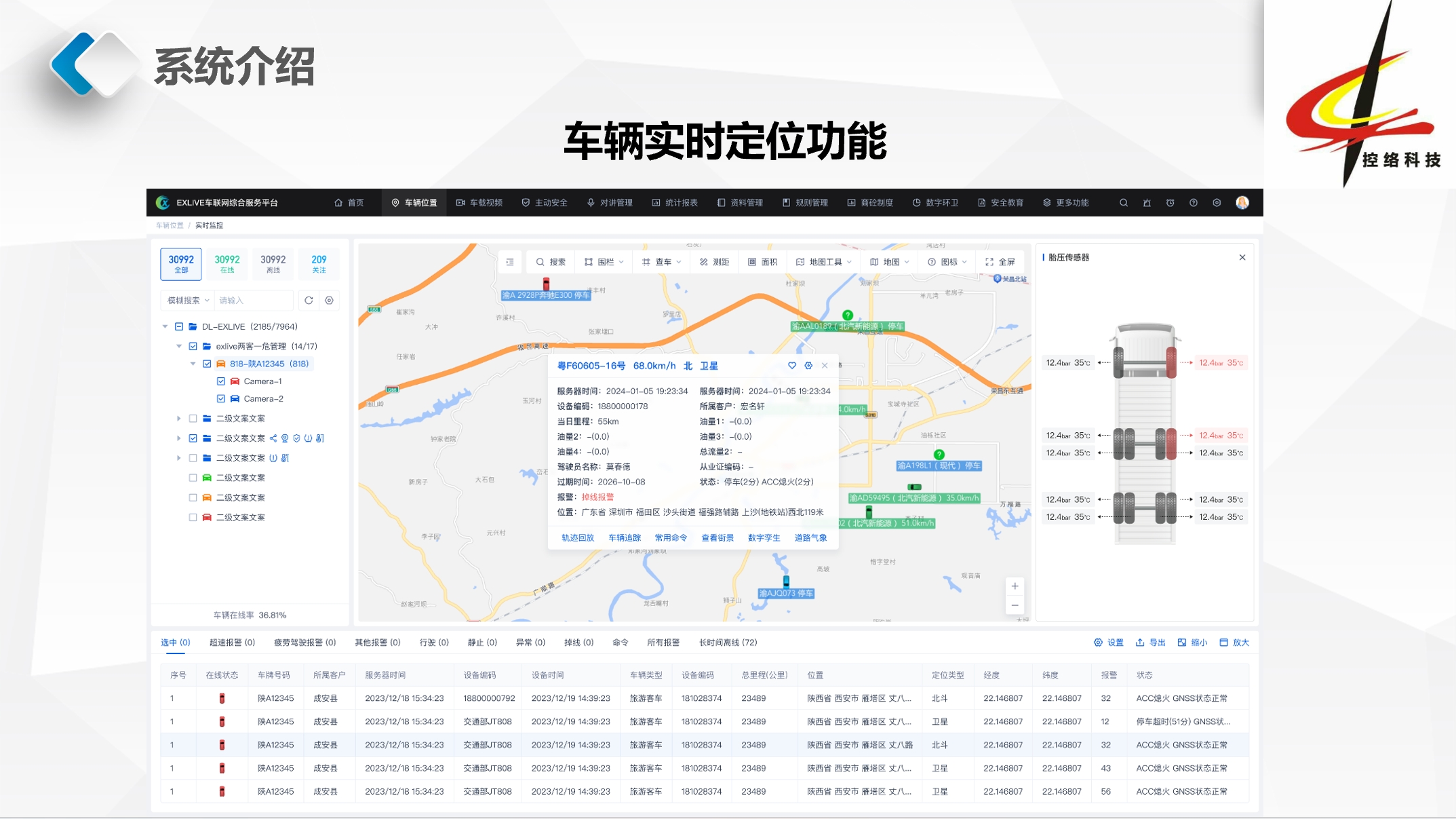Select the 在线 30992 filter card
Image resolution: width=1456 pixels, height=819 pixels.
point(227,264)
